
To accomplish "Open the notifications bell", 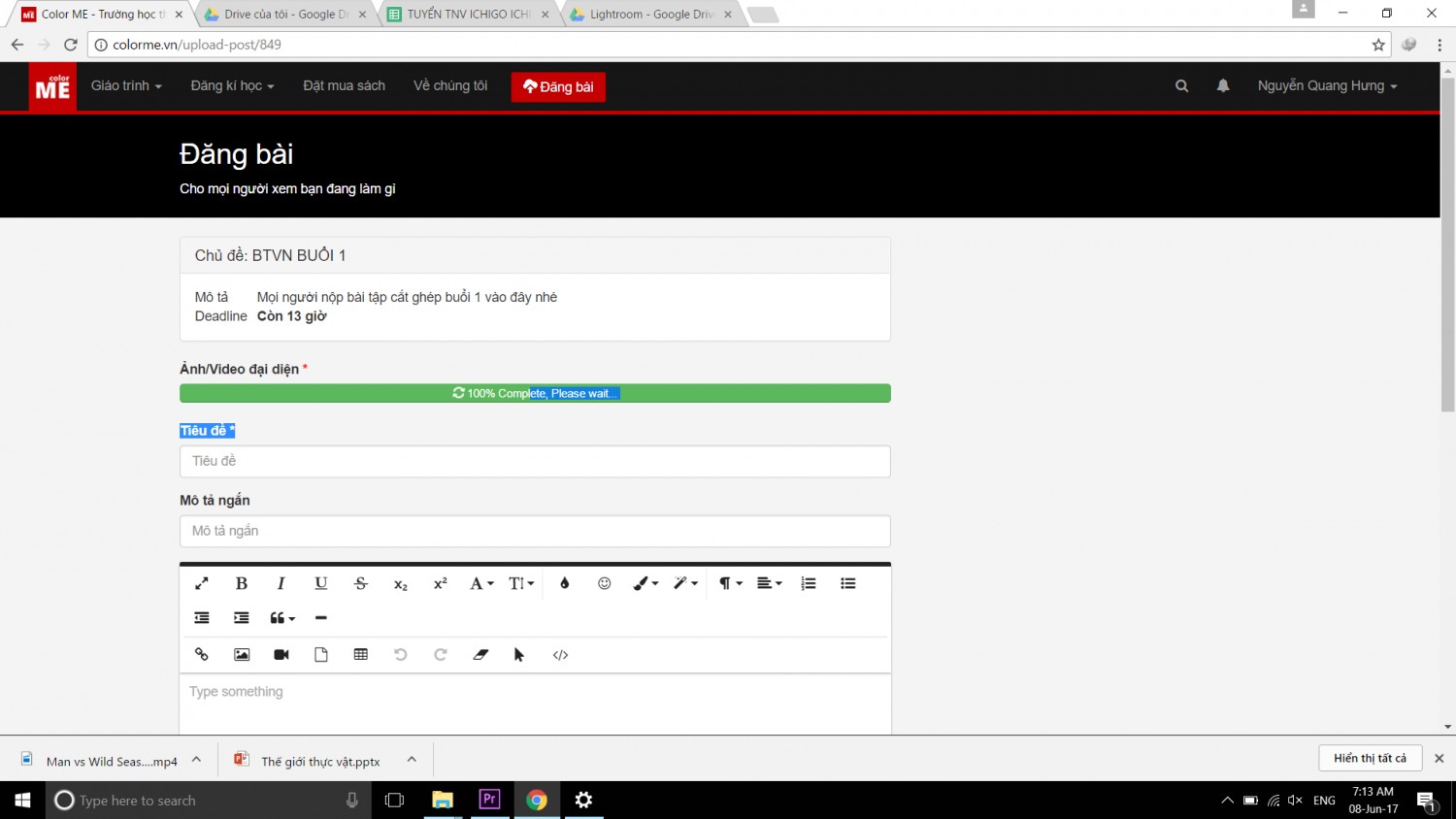I will coord(1223,86).
